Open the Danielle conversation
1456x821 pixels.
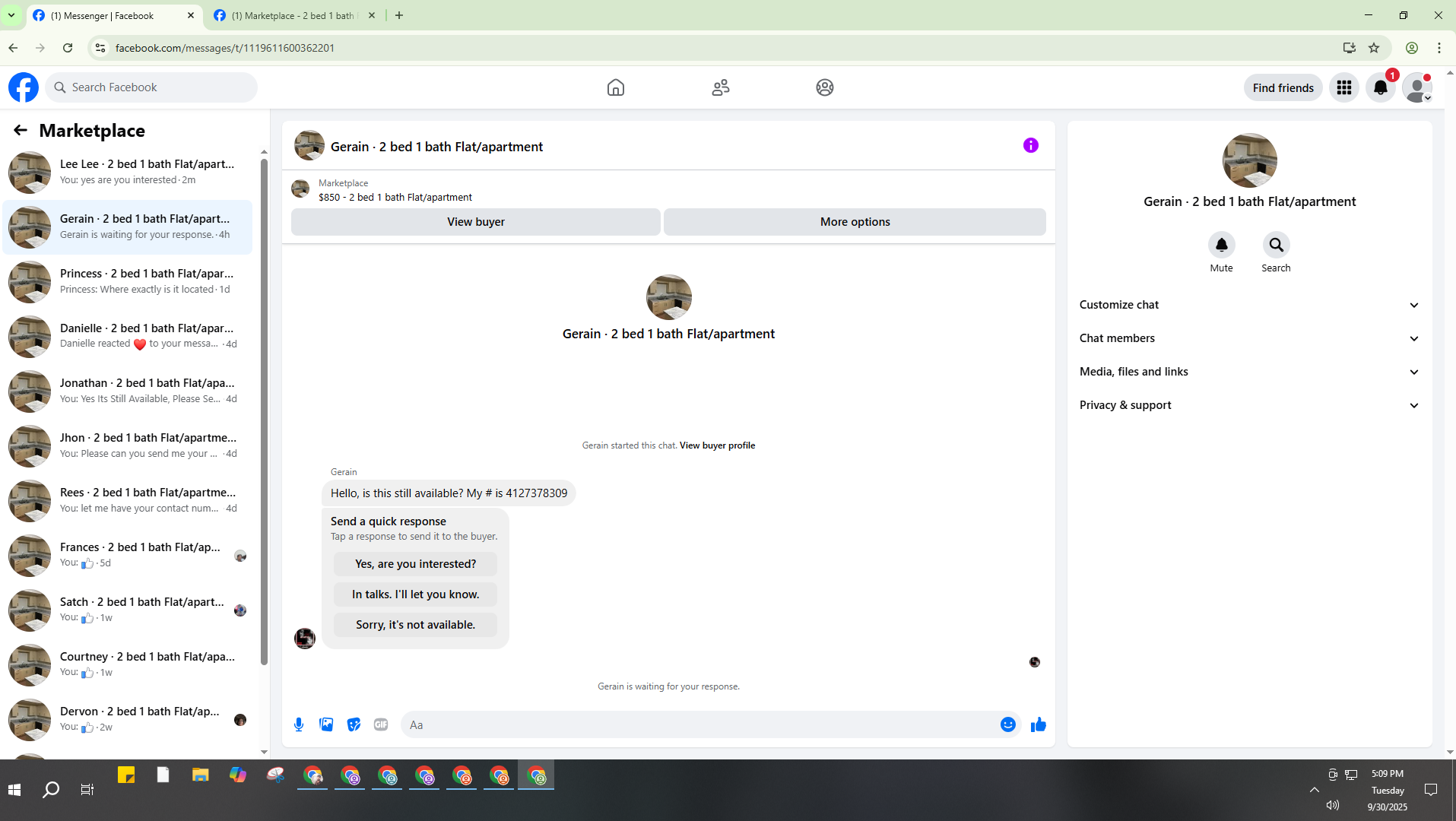click(128, 336)
